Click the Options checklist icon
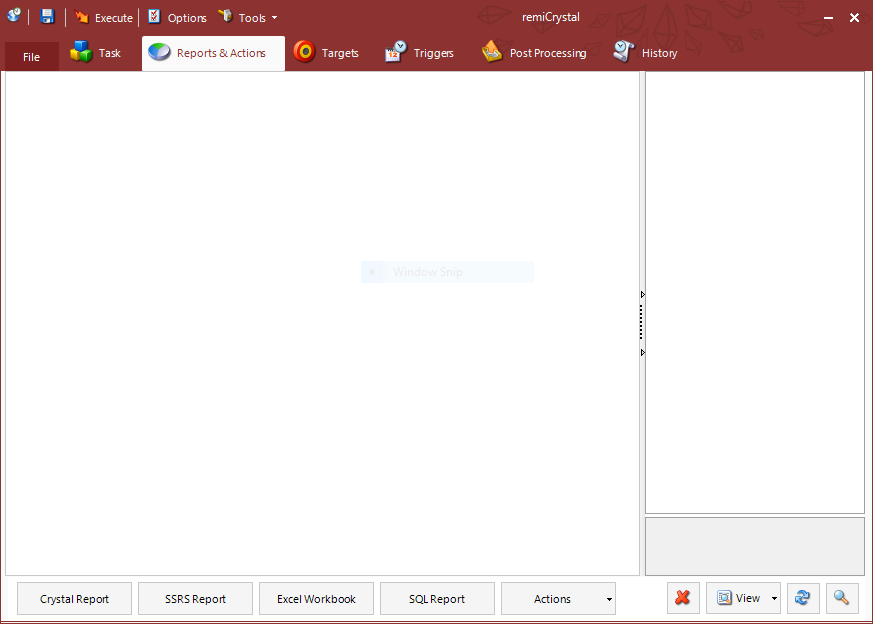The image size is (873, 624). point(154,16)
